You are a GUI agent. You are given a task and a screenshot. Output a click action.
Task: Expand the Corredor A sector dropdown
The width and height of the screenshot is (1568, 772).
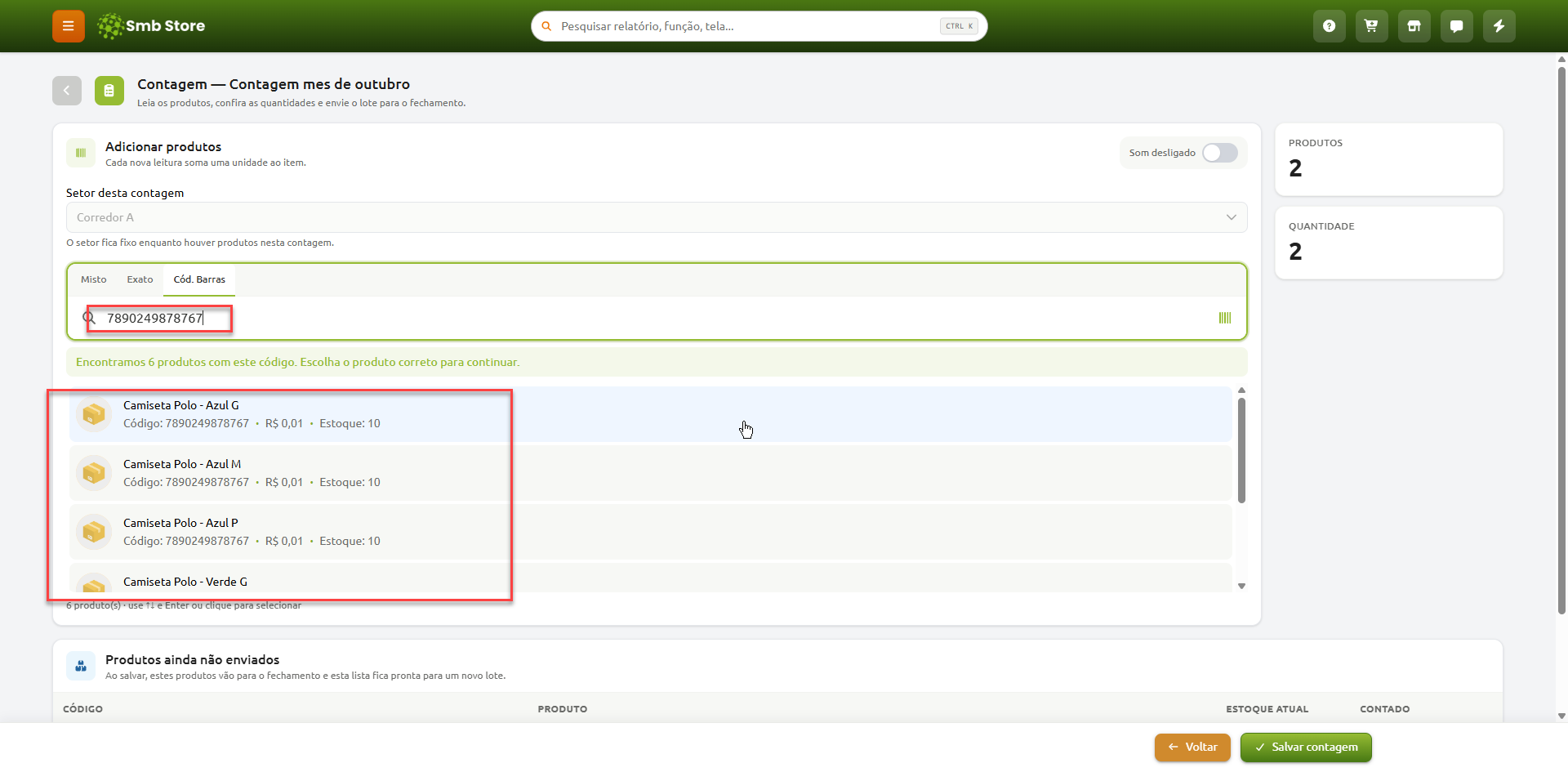[x=657, y=217]
